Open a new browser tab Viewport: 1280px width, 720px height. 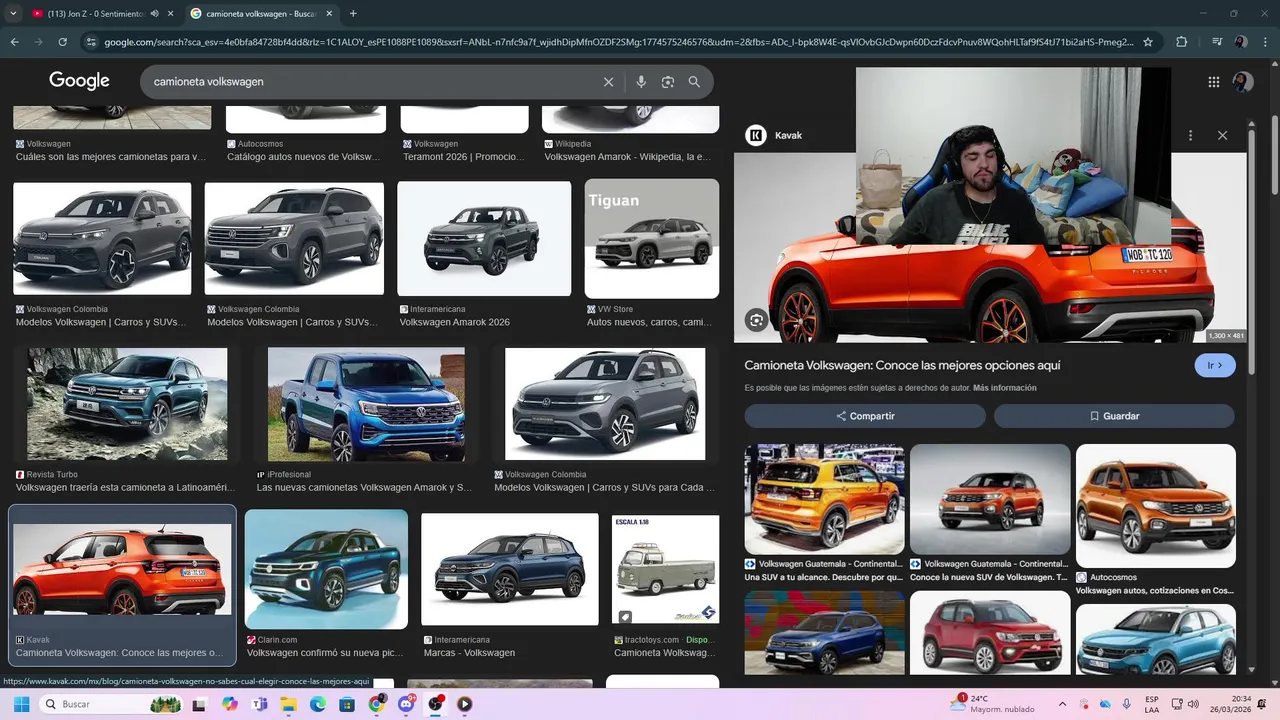(x=353, y=14)
